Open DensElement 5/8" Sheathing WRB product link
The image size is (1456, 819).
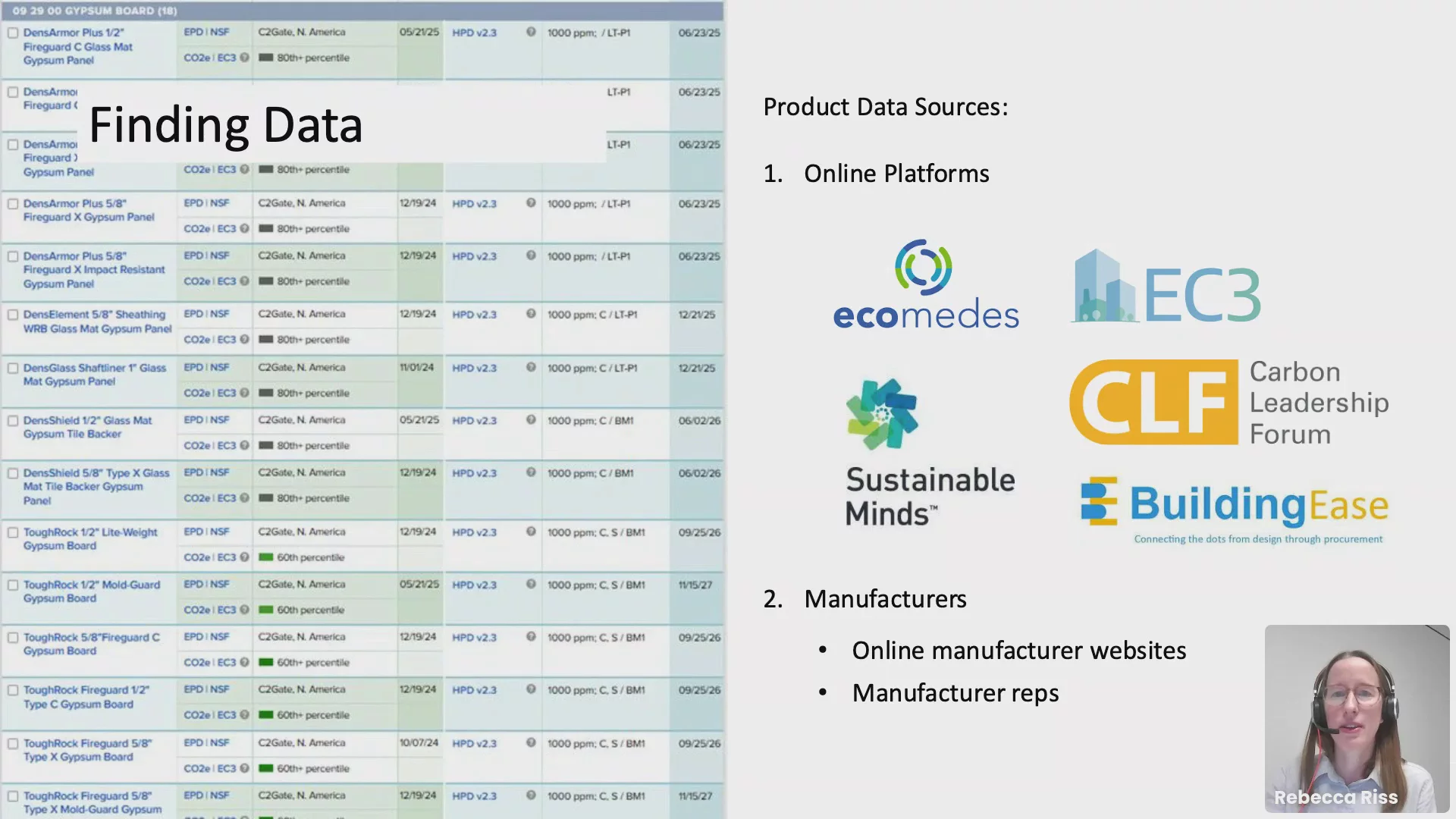[97, 322]
